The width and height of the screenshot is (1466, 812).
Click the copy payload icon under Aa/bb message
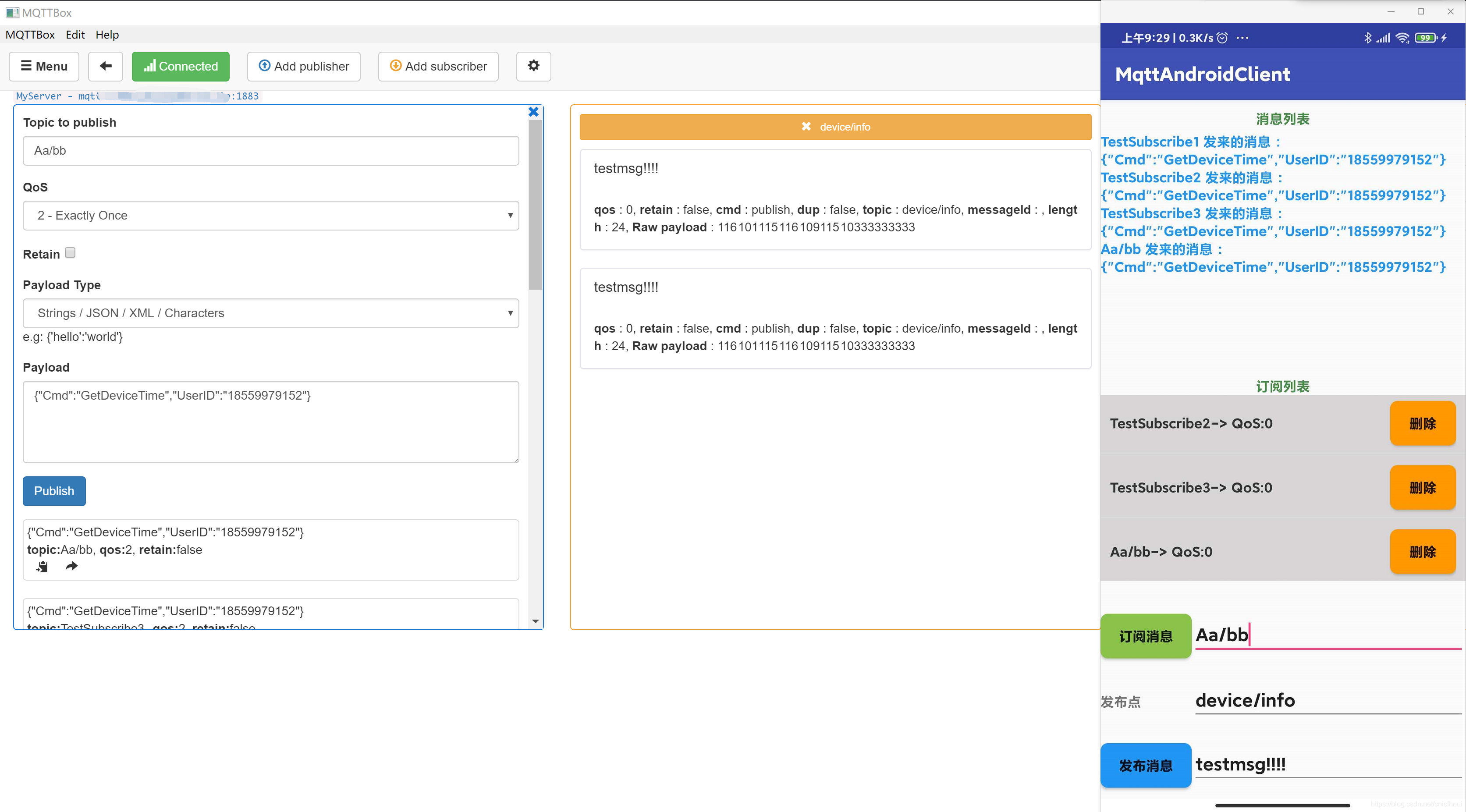point(42,566)
